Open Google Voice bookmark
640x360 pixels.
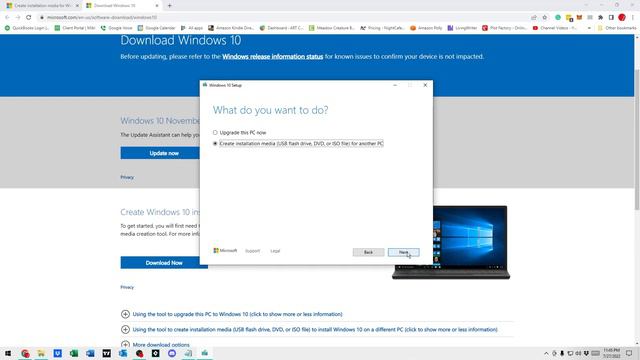pos(116,28)
